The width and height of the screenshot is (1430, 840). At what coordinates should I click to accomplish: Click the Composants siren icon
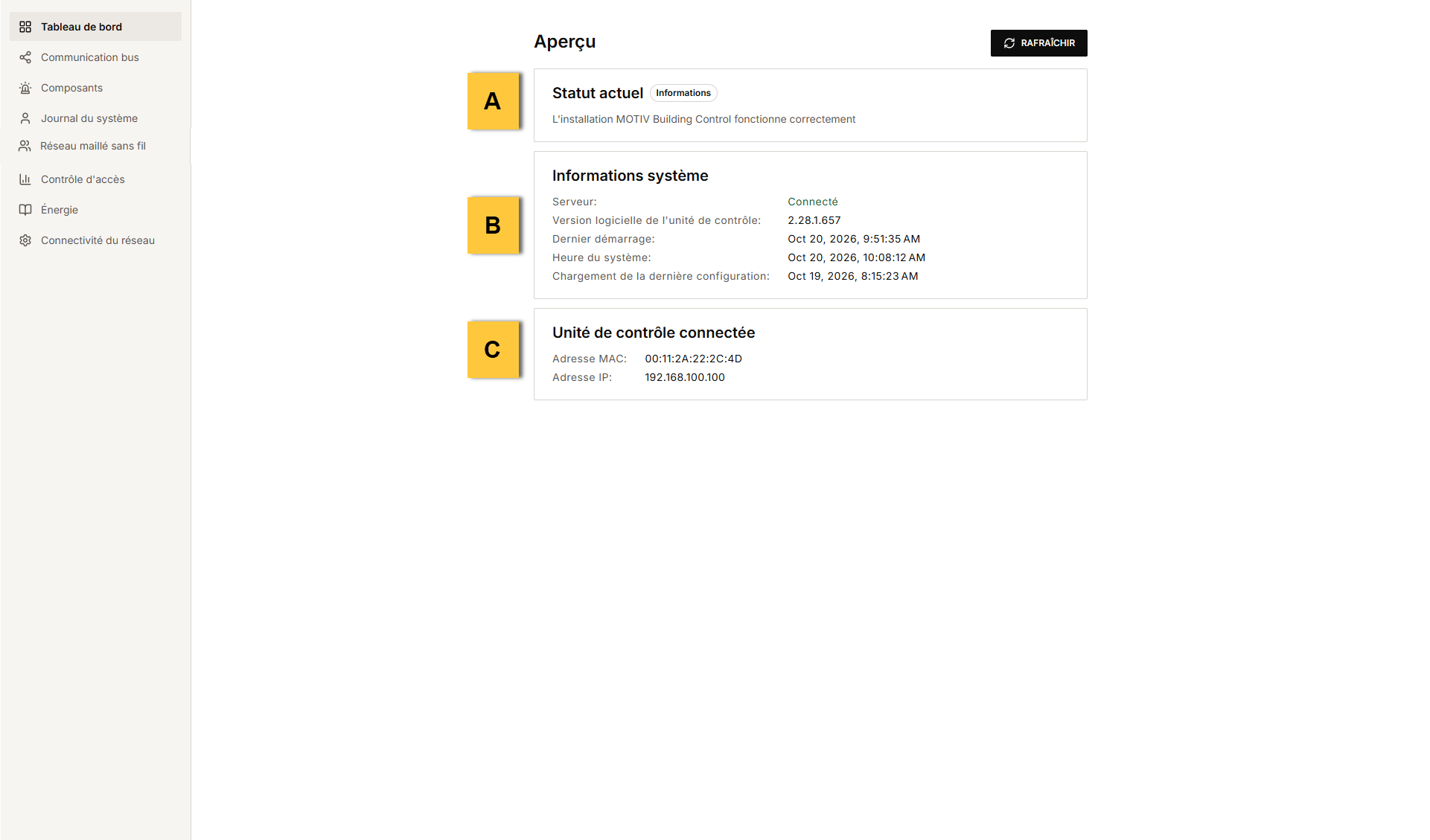click(25, 88)
